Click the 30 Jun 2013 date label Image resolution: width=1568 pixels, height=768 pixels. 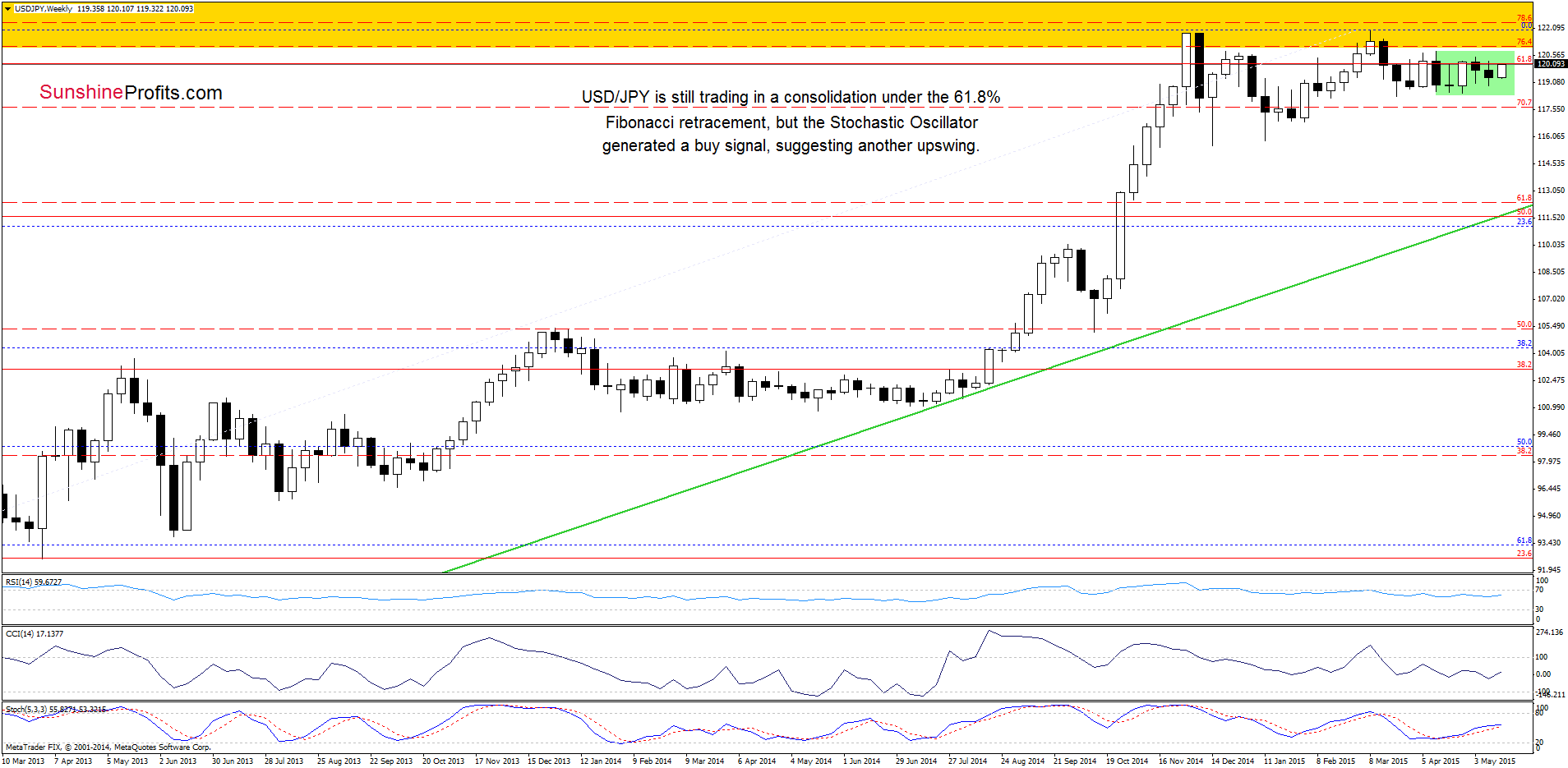pos(233,761)
